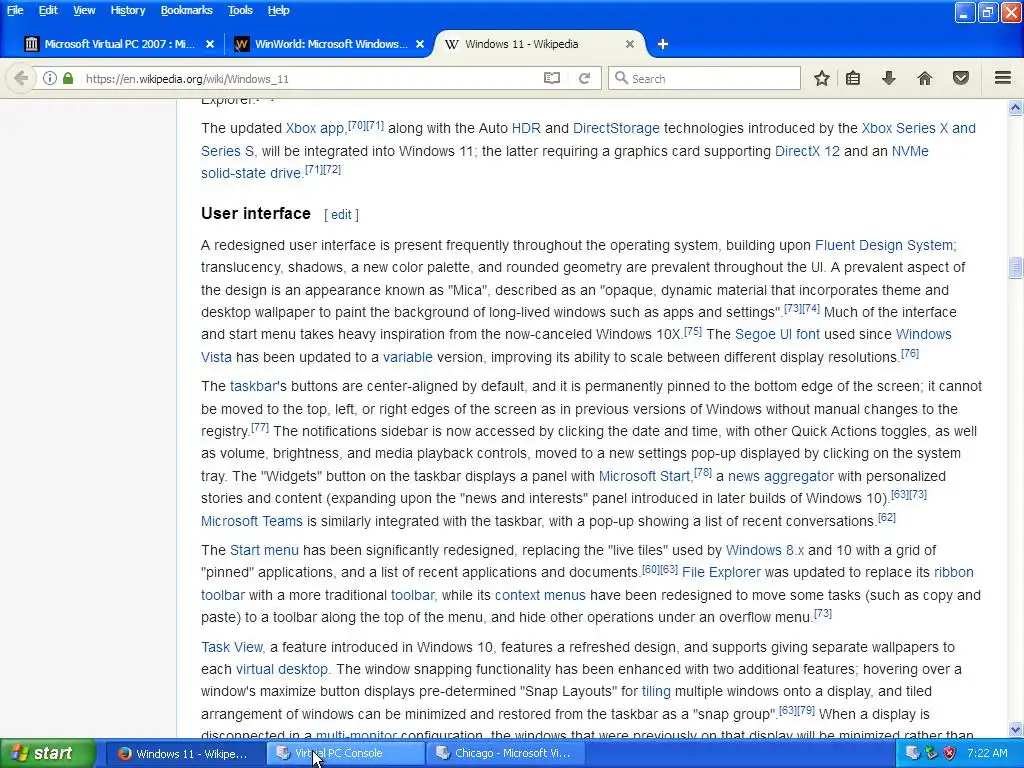
Task: Follow the Start menu link
Action: [x=264, y=551]
